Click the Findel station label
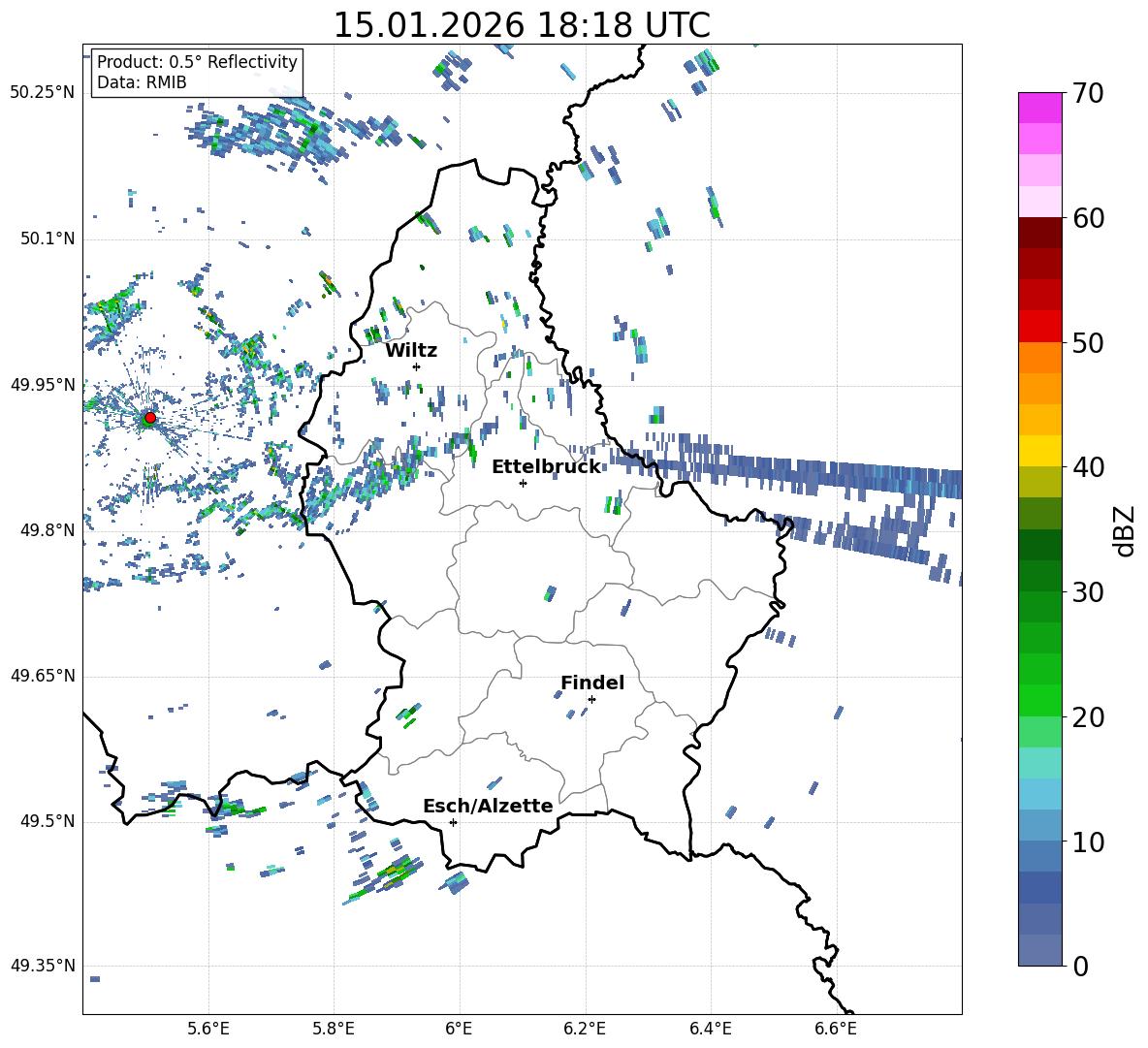Viewport: 1148px width, 1048px height. click(592, 683)
